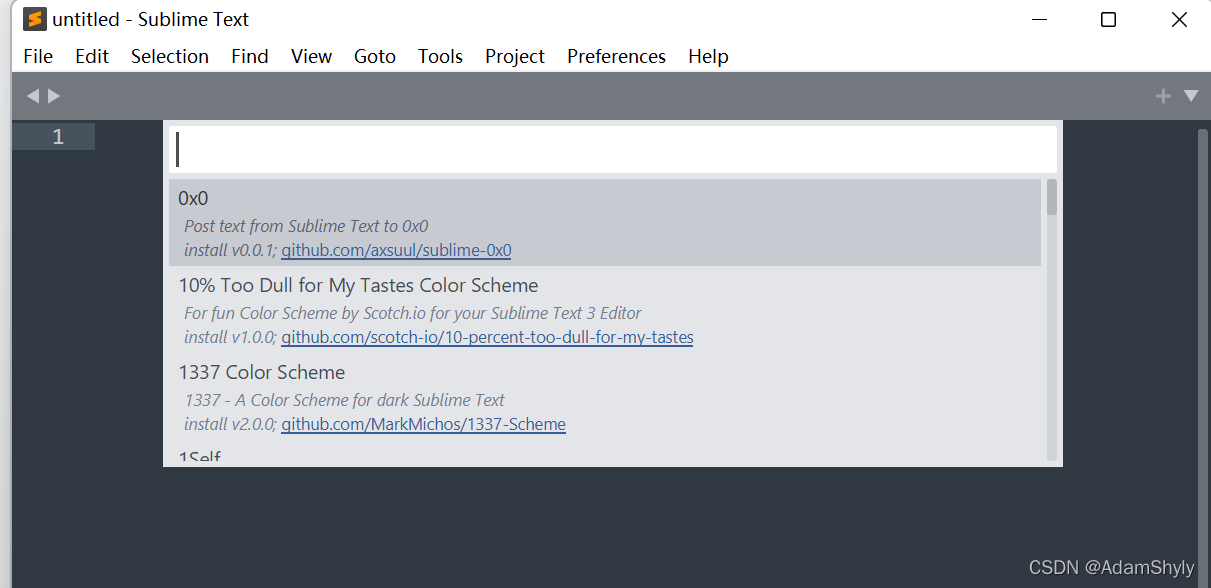Click the new tab plus icon

[1163, 95]
